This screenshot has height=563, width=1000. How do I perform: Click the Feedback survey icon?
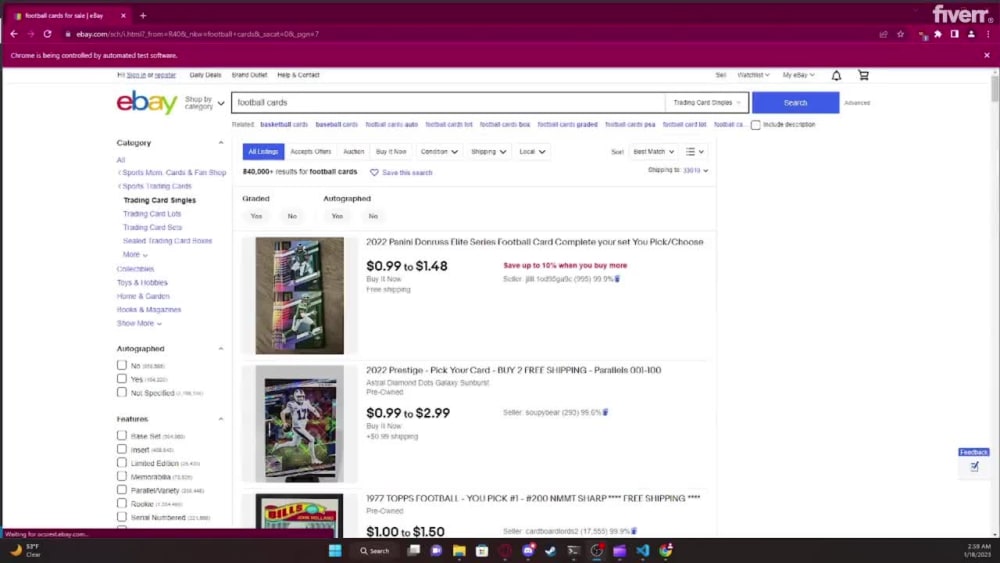974,467
